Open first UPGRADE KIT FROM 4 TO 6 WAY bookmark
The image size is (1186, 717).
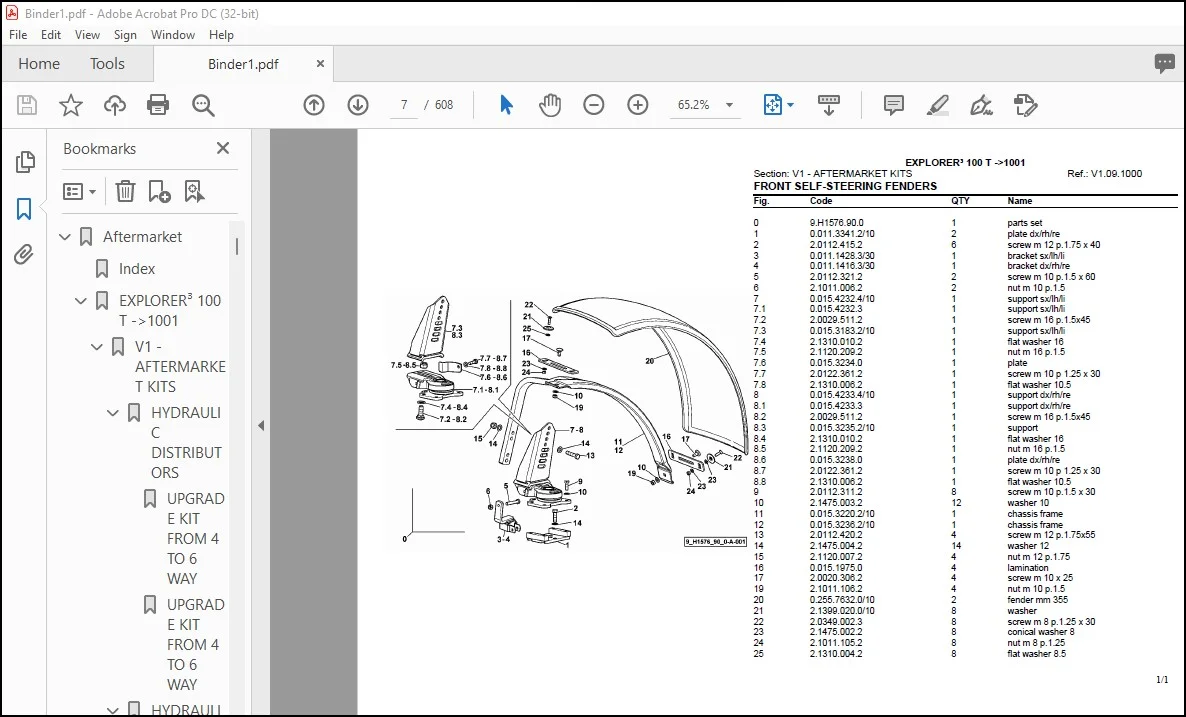pos(196,539)
